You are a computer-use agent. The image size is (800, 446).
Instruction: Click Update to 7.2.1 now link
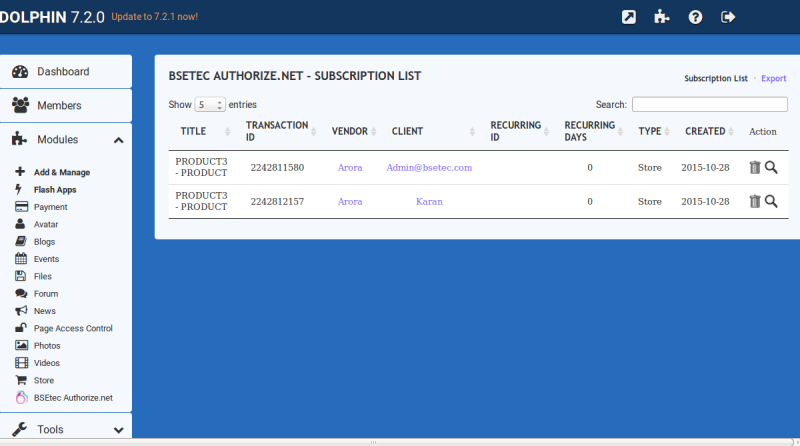click(155, 17)
